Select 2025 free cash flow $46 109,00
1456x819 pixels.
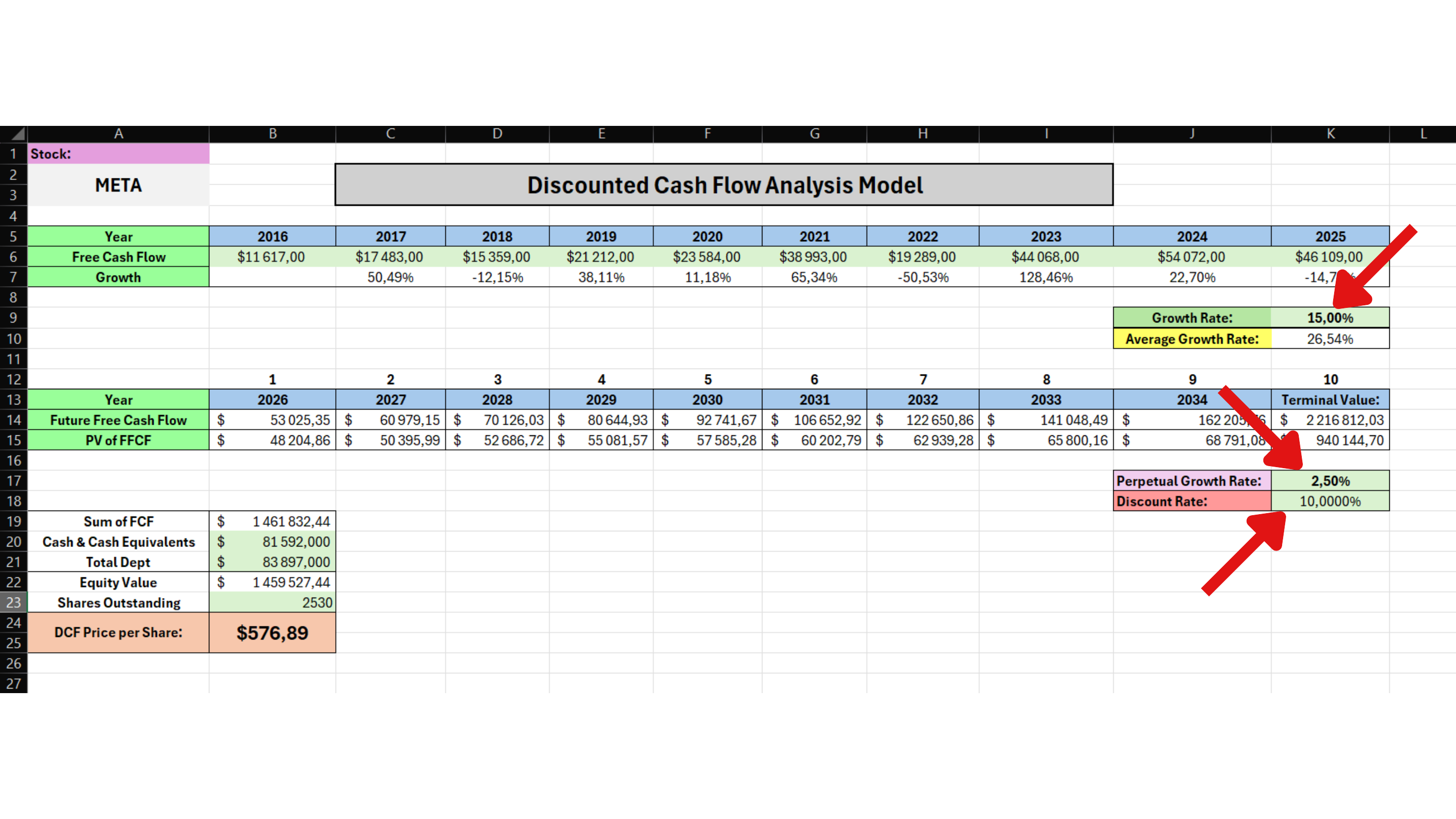[1330, 257]
